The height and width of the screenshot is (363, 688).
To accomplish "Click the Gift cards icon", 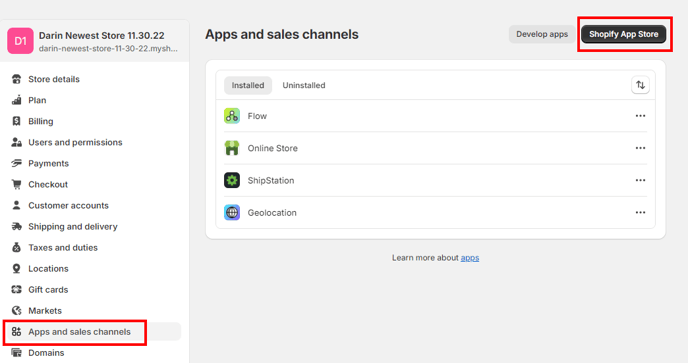I will click(17, 290).
